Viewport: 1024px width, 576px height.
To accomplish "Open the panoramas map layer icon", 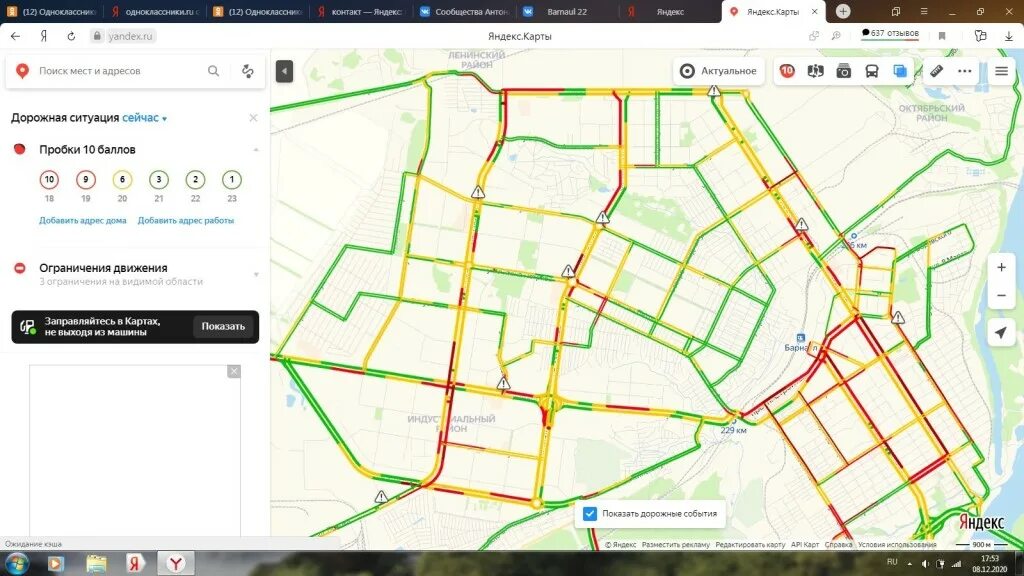I will pos(815,71).
